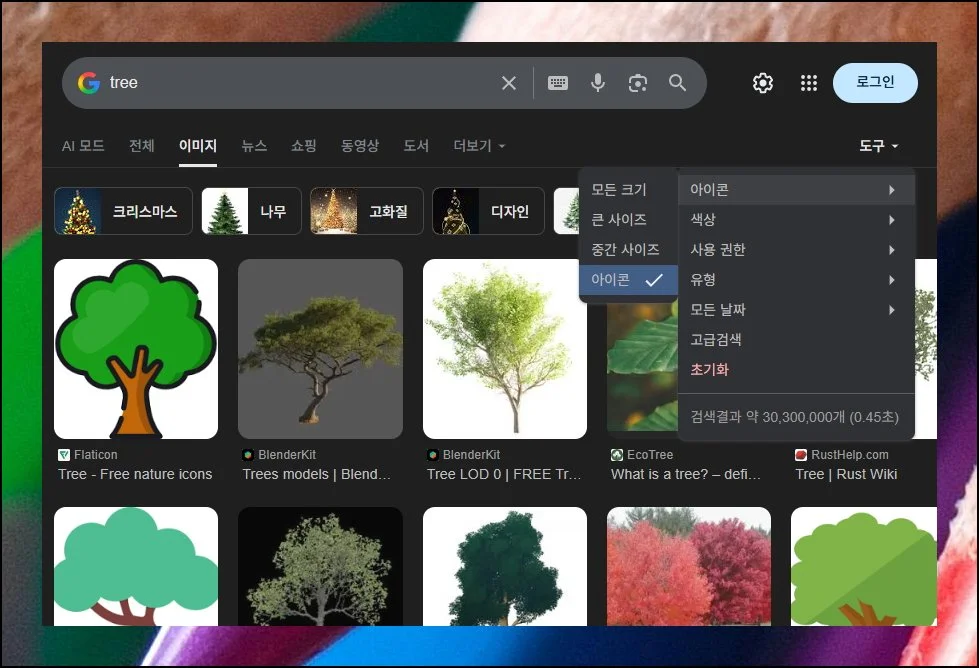Viewport: 979px width, 668px height.
Task: Click the 로그인 button
Action: tap(875, 83)
